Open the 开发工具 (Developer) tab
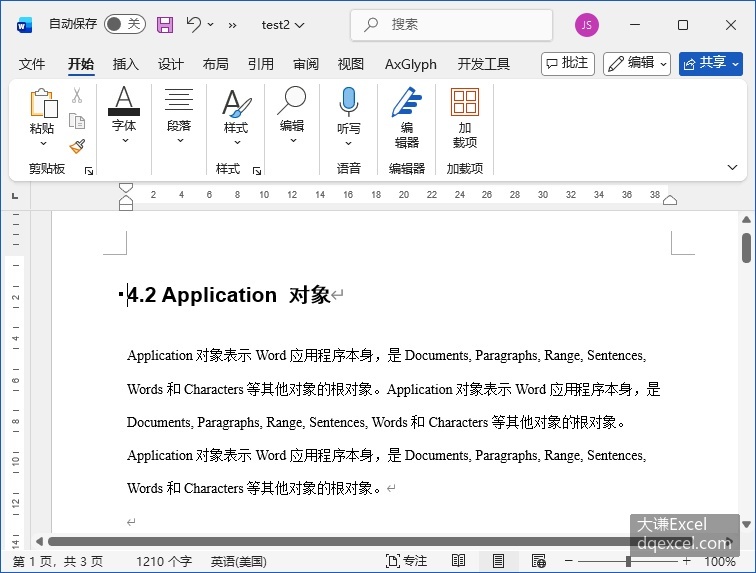 (x=484, y=64)
